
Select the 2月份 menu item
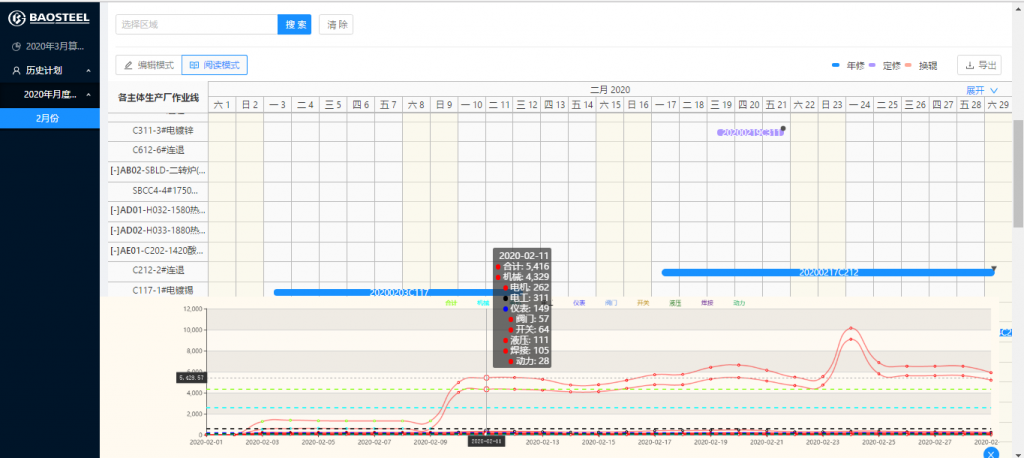[50, 118]
